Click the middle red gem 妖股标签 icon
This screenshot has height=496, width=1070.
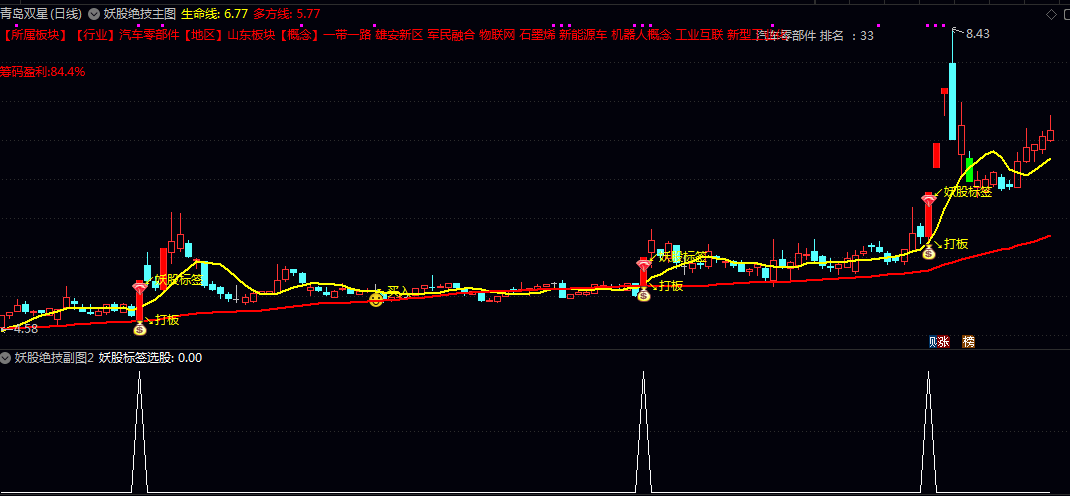click(644, 265)
